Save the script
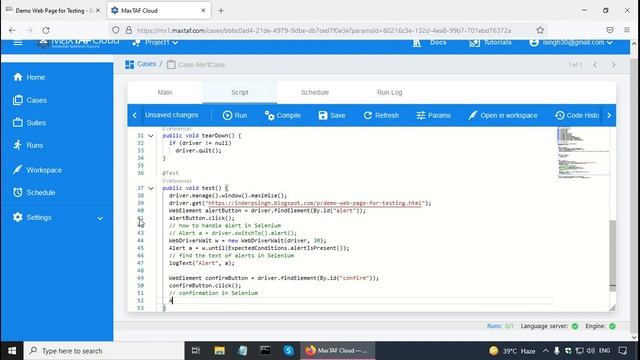 (x=332, y=116)
